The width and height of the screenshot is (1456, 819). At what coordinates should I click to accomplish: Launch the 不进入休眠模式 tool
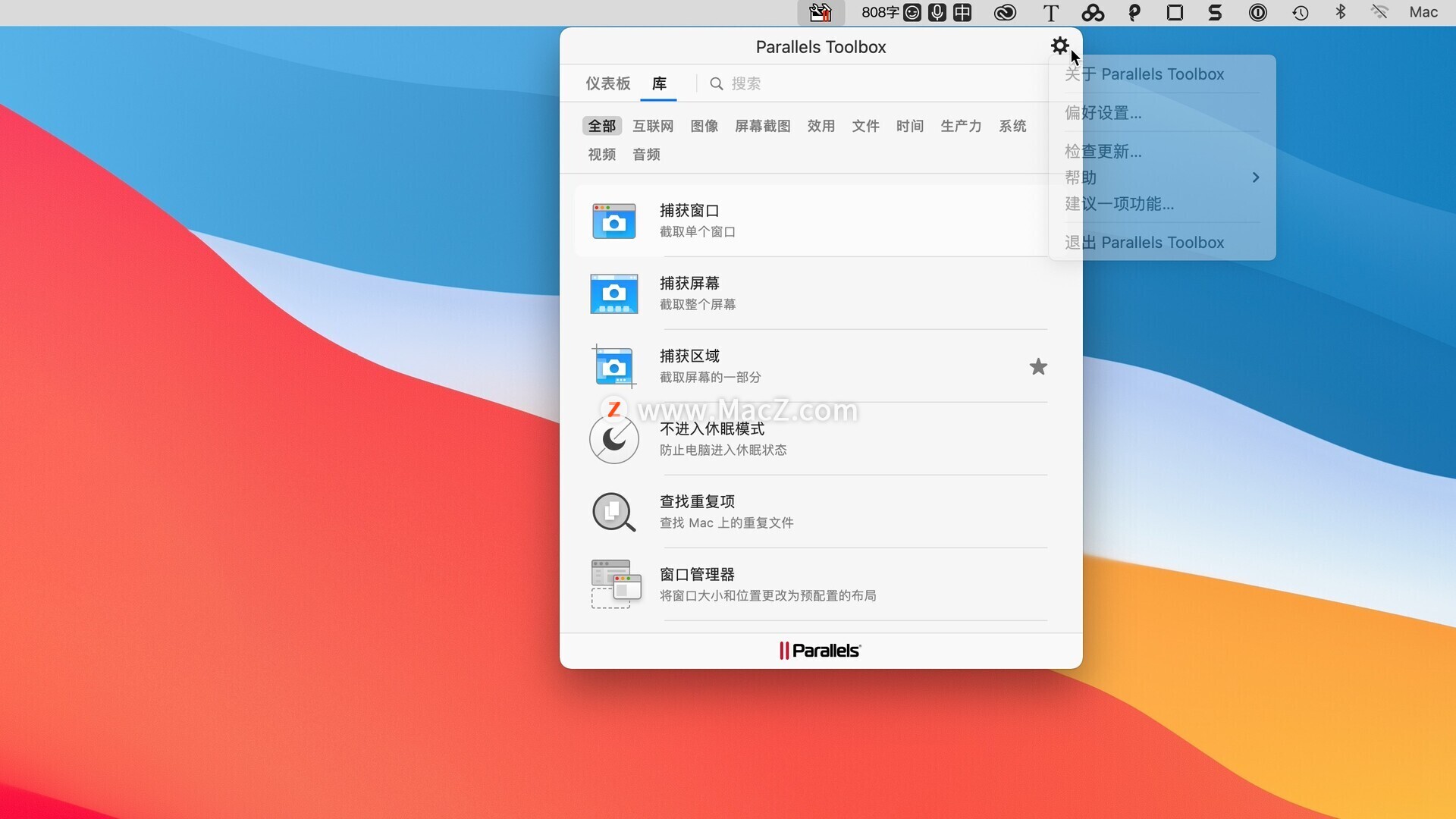click(811, 439)
